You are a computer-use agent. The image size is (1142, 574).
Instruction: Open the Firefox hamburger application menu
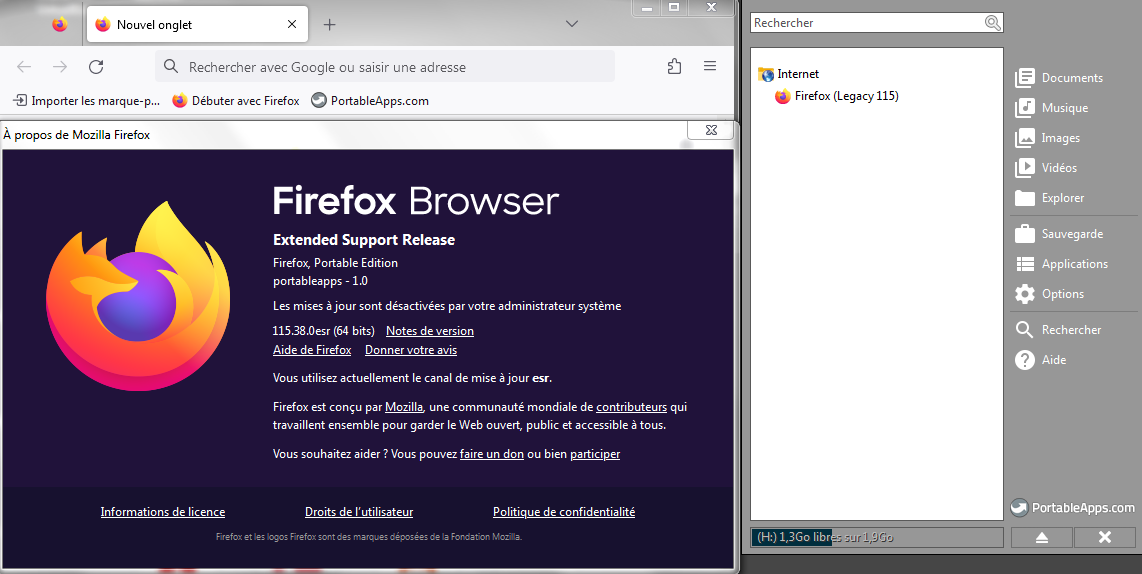[710, 66]
